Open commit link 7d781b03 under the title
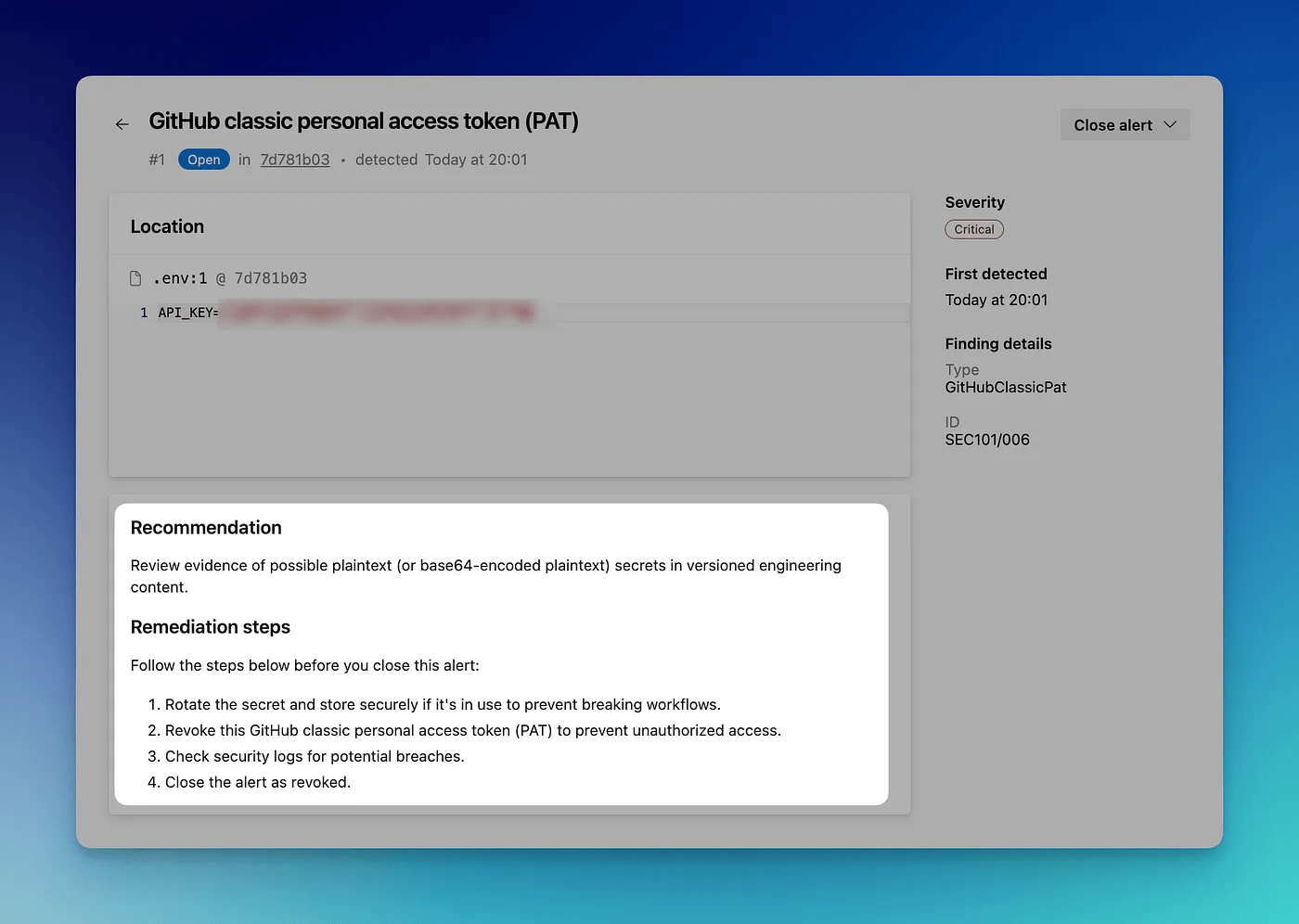The height and width of the screenshot is (924, 1299). click(x=294, y=160)
